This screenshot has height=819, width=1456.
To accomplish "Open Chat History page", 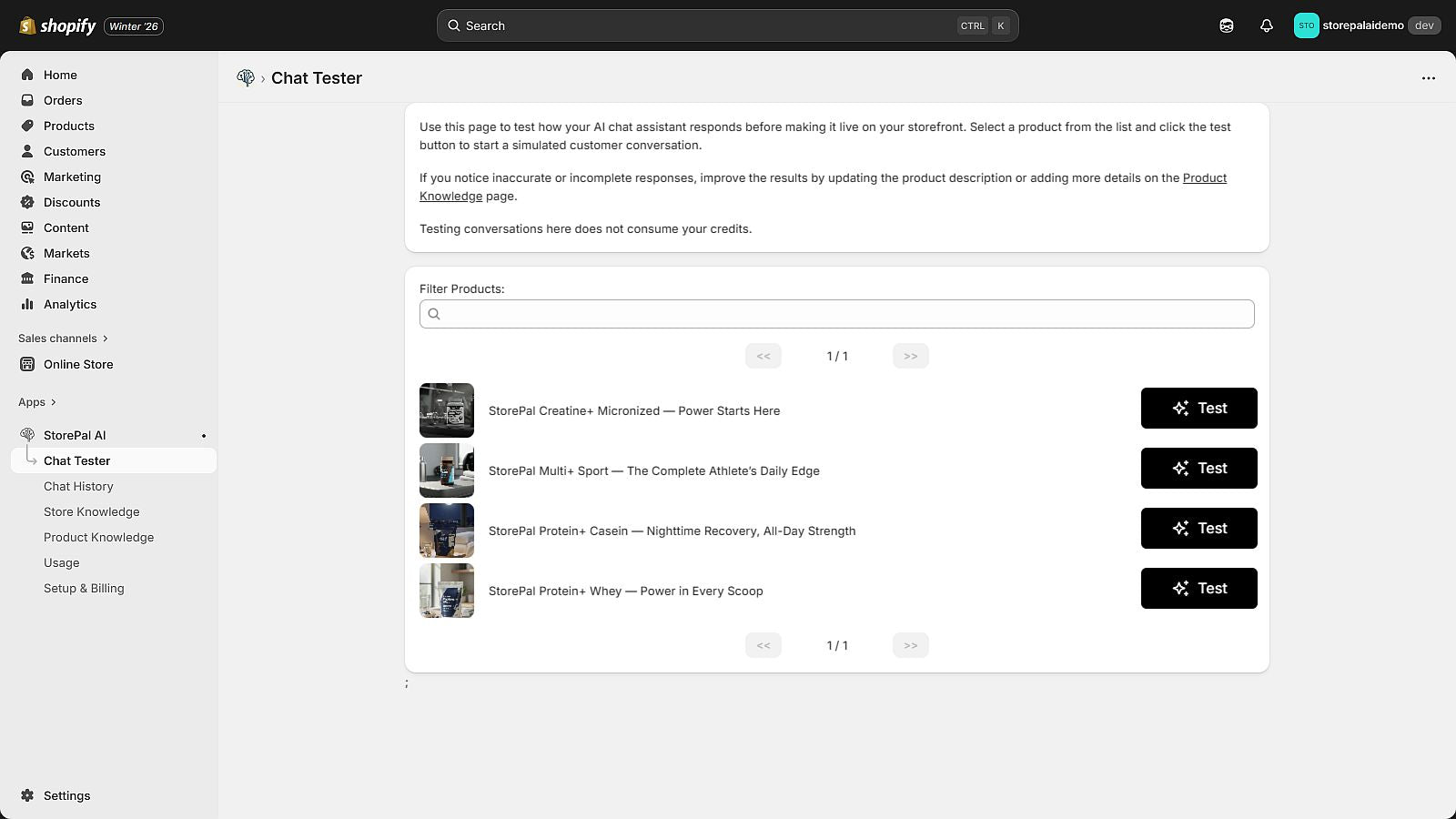I will [78, 486].
